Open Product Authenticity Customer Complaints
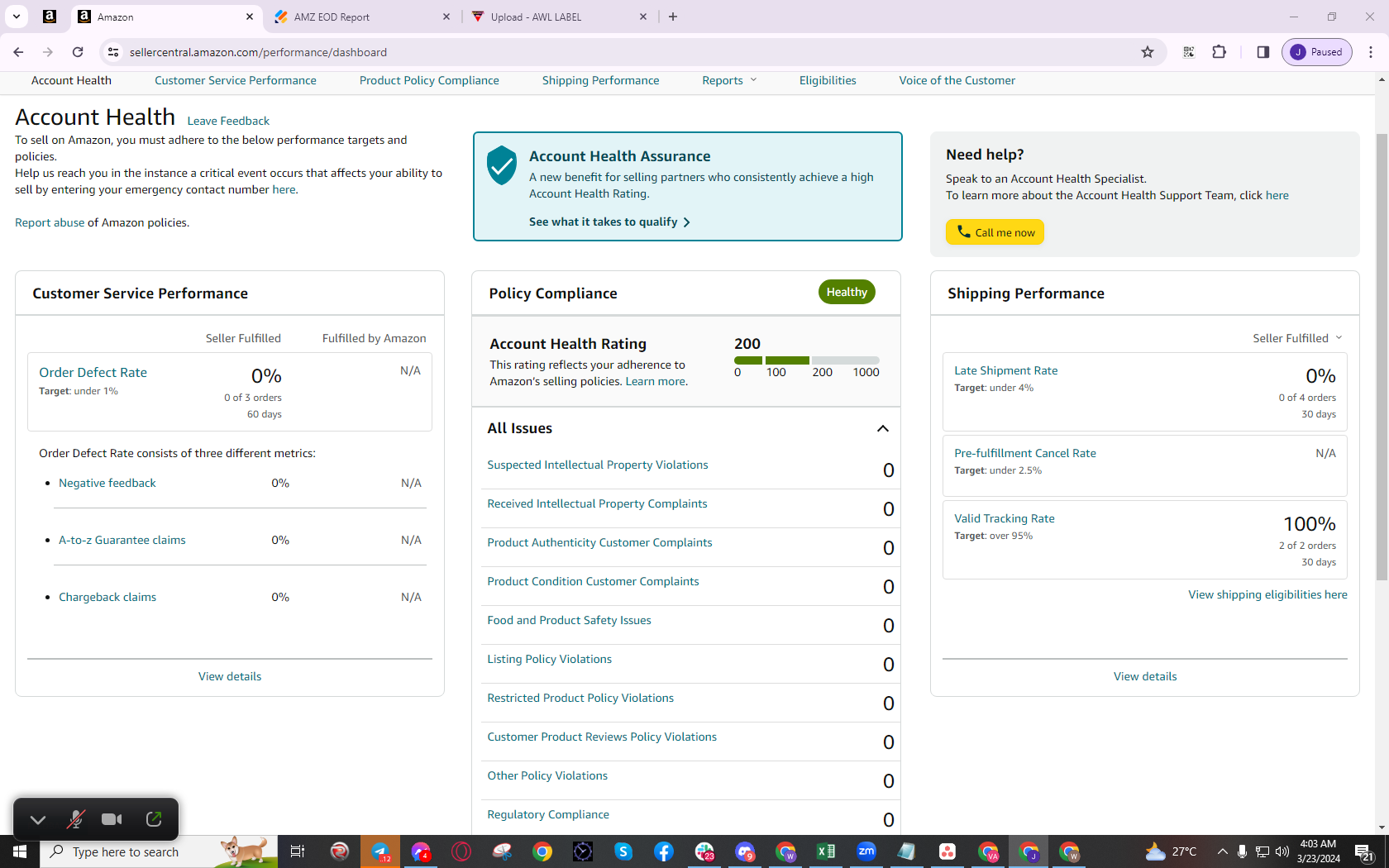The width and height of the screenshot is (1389, 868). [600, 542]
